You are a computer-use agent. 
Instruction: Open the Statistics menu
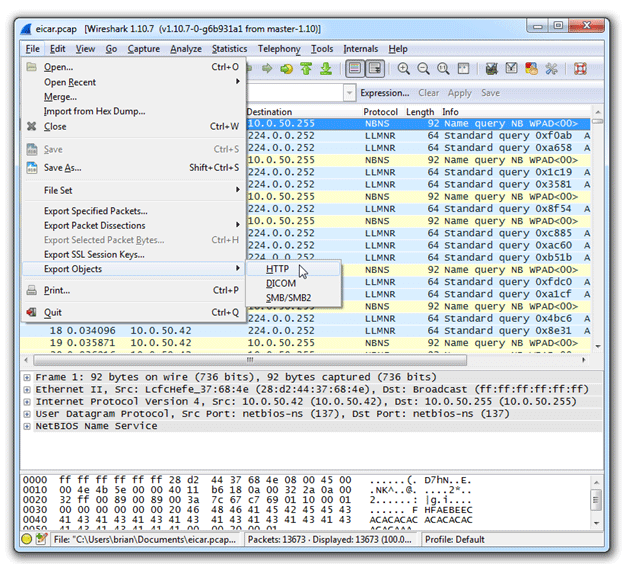(229, 49)
